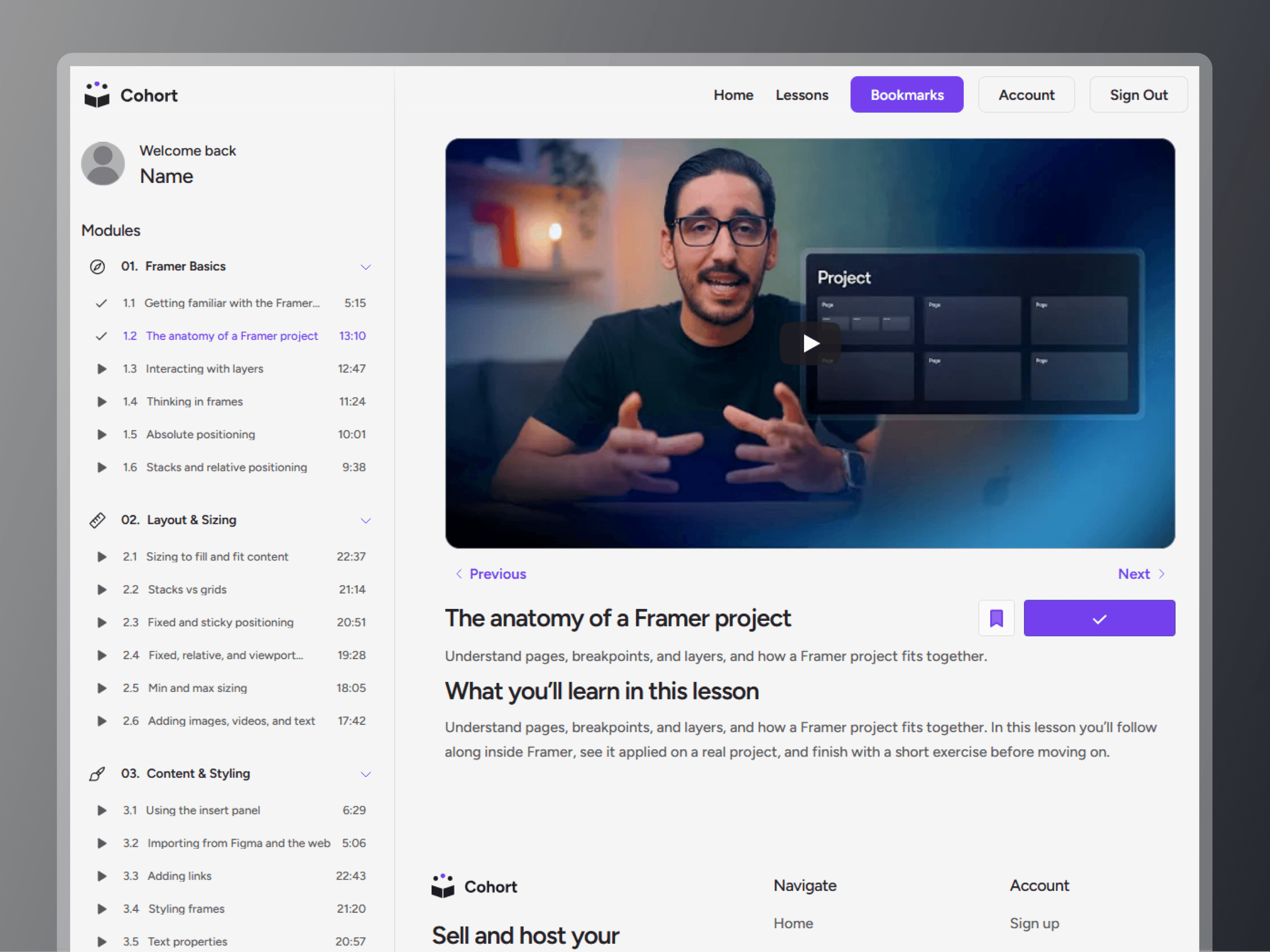Click the Navigate footer heading
The image size is (1270, 952).
tap(805, 885)
